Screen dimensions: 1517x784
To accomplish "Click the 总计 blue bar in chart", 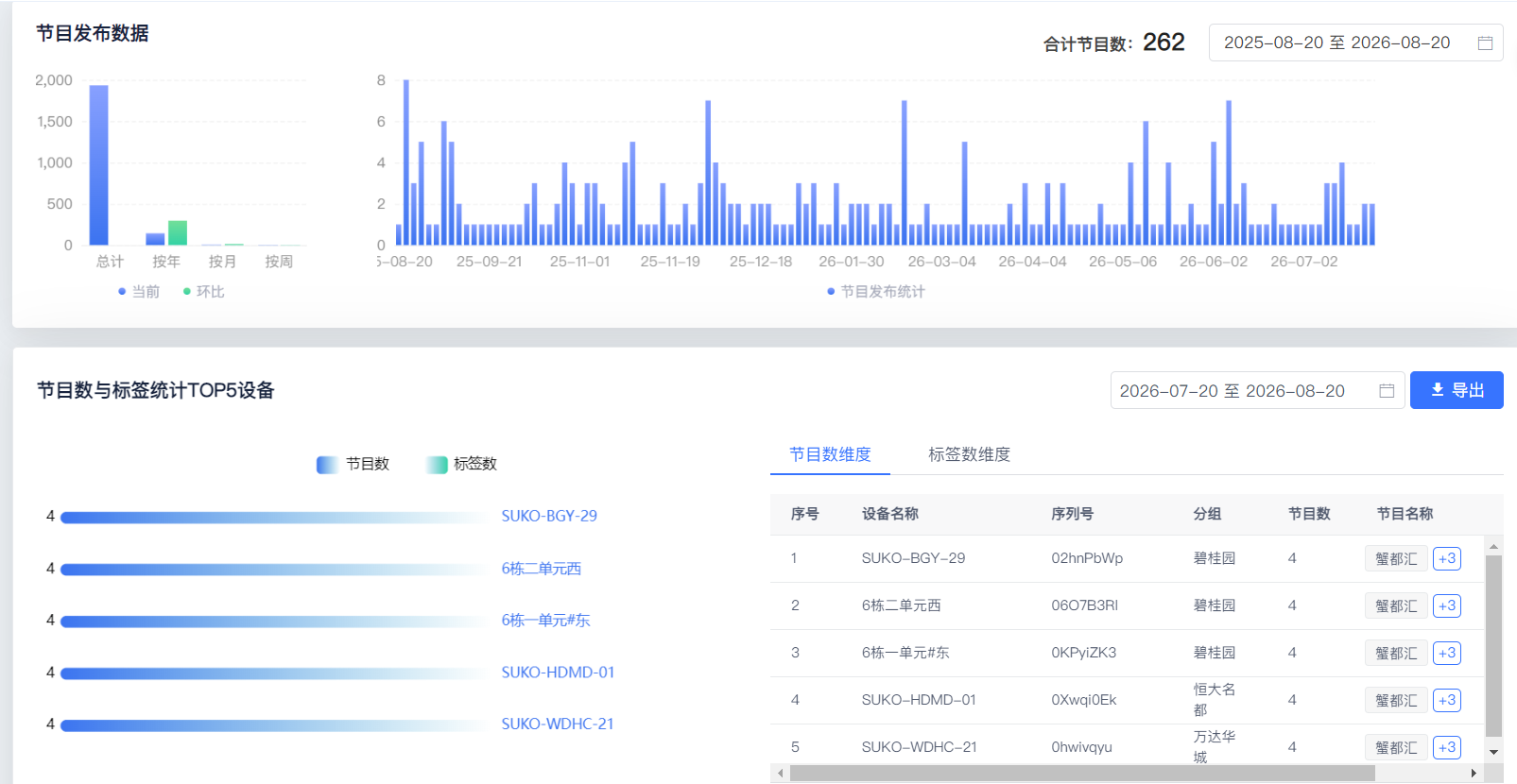I will (x=98, y=165).
